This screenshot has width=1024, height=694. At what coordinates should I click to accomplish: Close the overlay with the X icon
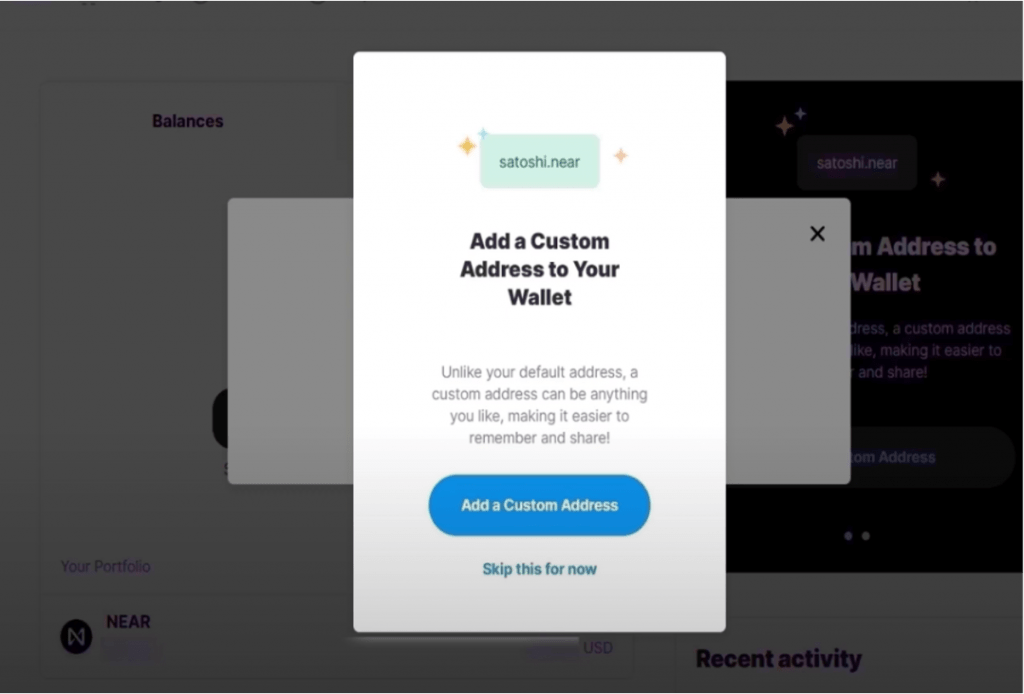pyautogui.click(x=817, y=234)
